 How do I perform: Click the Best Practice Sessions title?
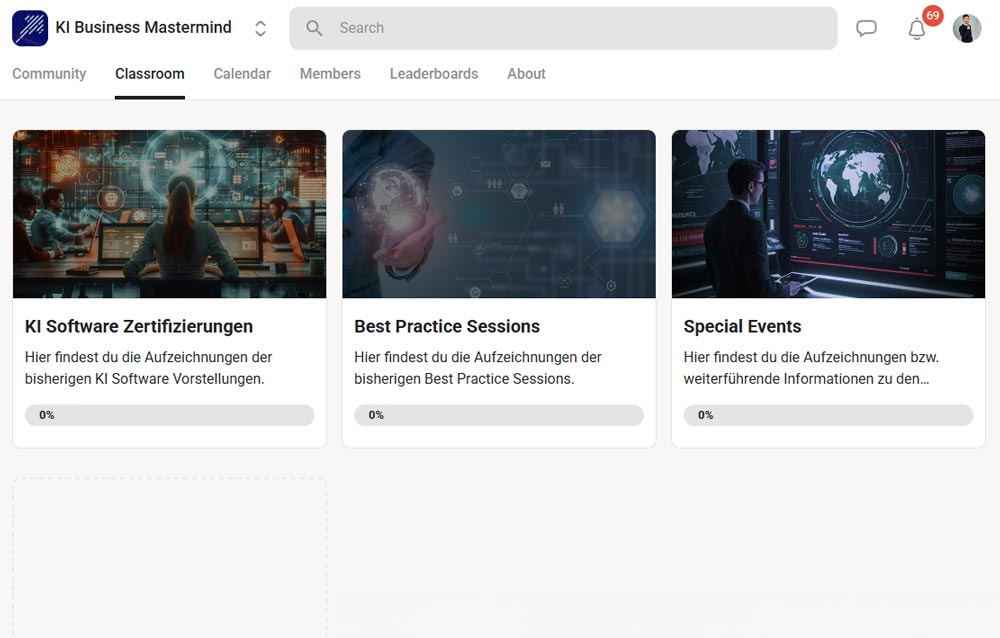(447, 327)
